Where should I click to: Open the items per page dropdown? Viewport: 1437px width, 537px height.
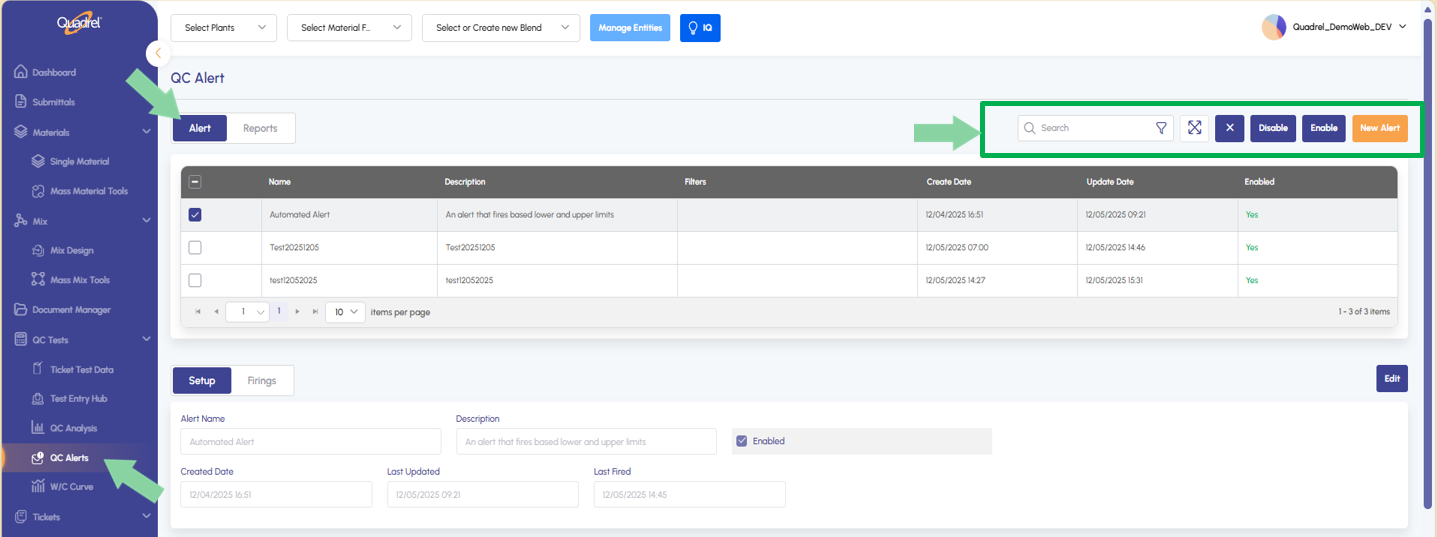click(x=346, y=312)
